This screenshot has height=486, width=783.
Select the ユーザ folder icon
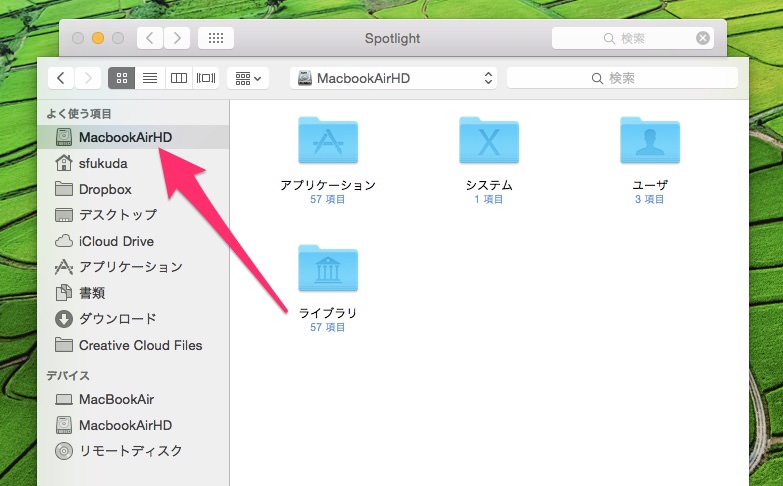click(650, 140)
